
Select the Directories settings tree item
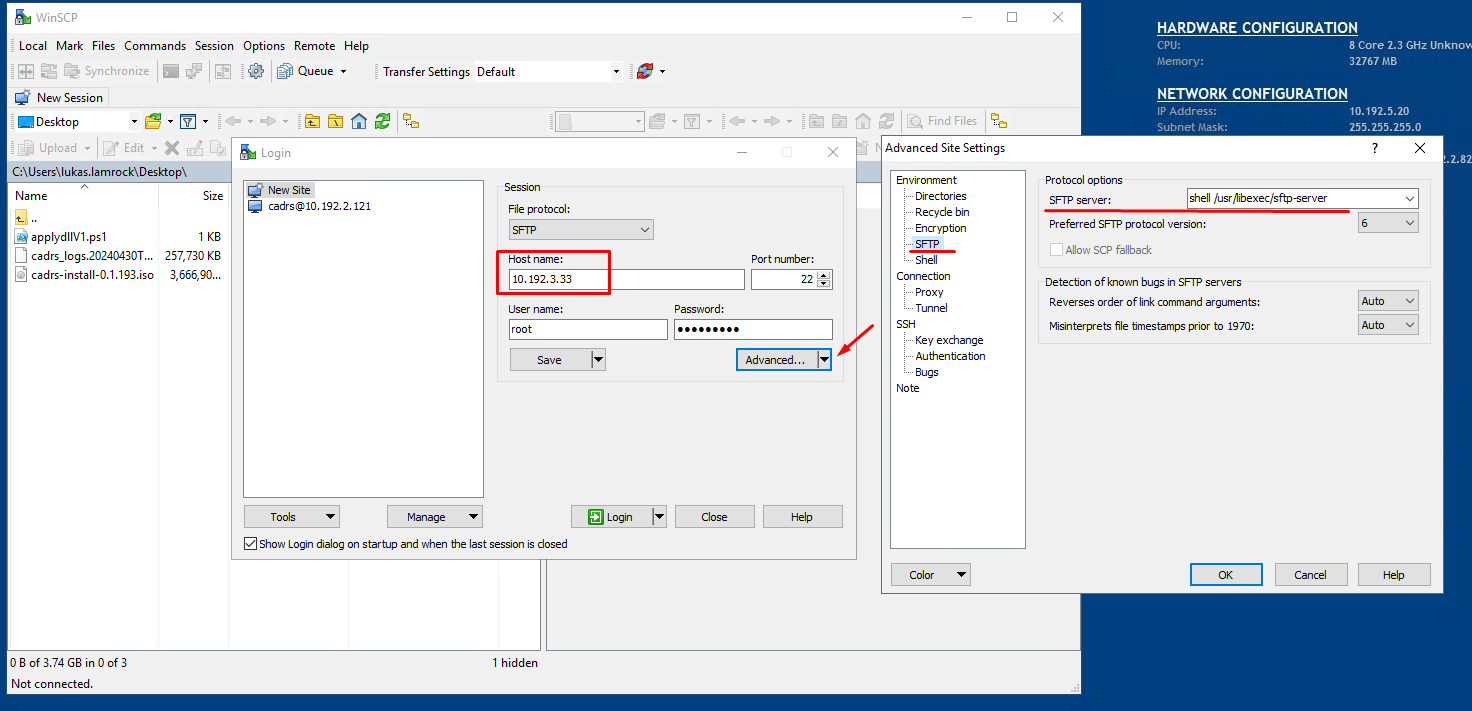point(940,196)
